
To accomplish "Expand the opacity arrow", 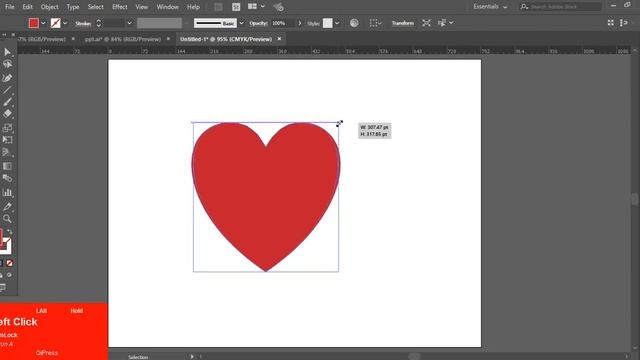I will (300, 23).
